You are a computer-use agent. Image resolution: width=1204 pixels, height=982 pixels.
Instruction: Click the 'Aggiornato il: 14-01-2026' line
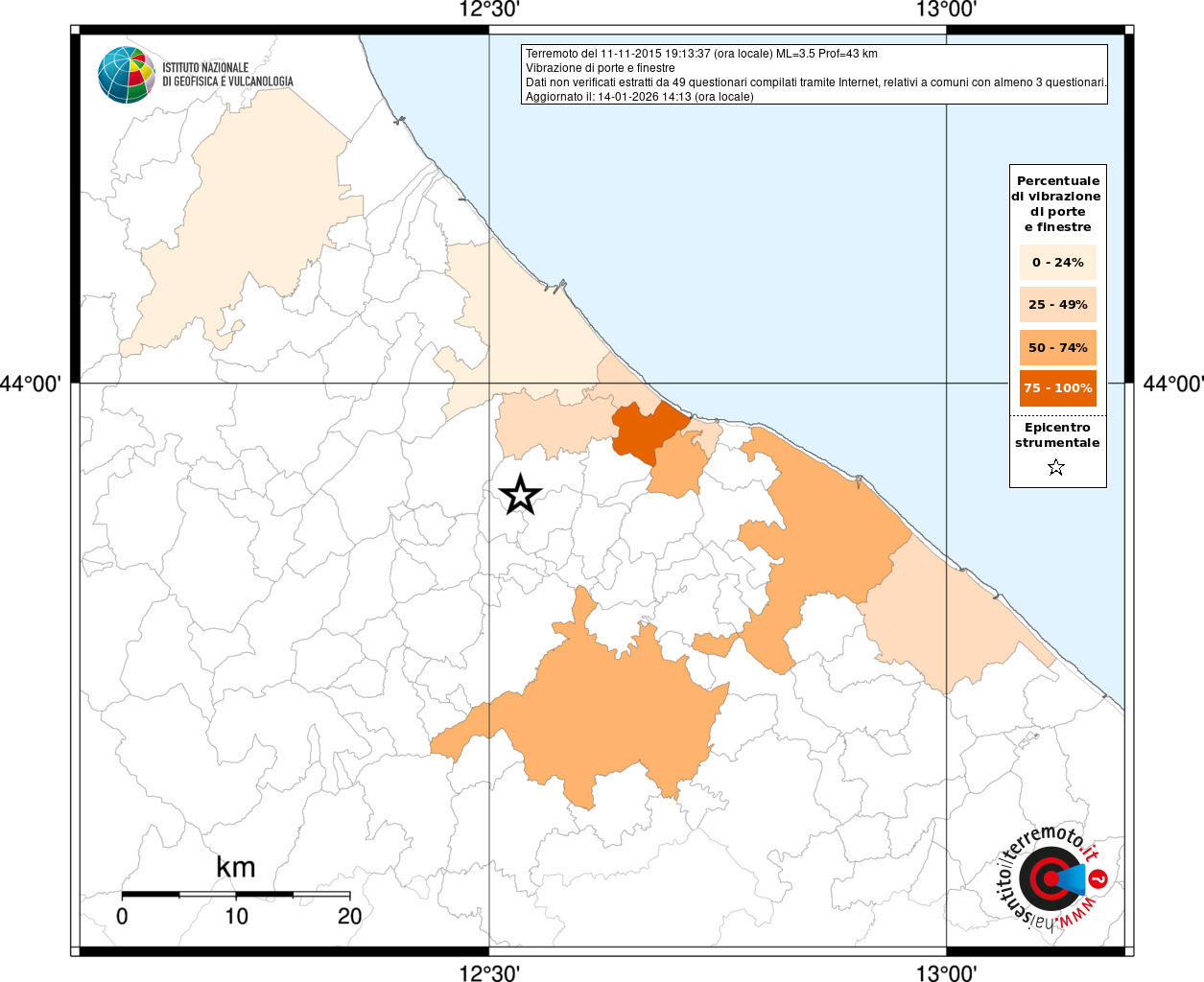[639, 97]
